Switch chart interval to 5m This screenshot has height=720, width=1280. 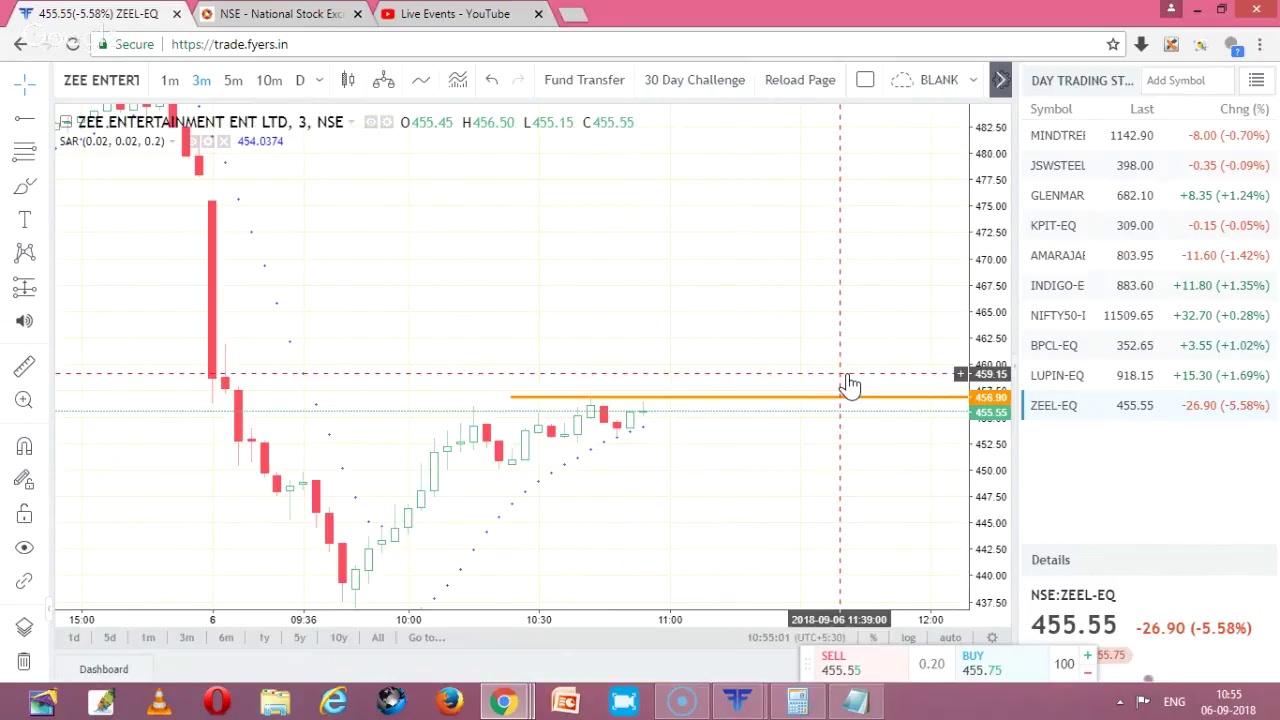coord(233,80)
